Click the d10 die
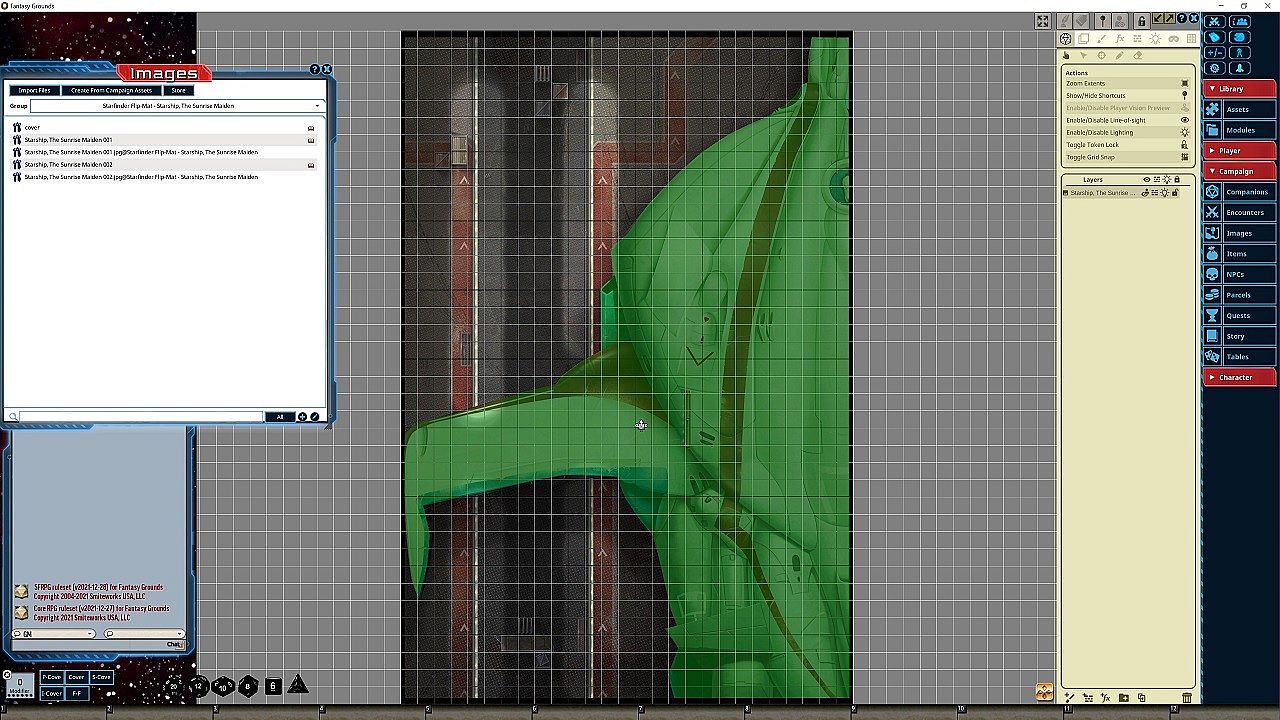 pos(223,687)
